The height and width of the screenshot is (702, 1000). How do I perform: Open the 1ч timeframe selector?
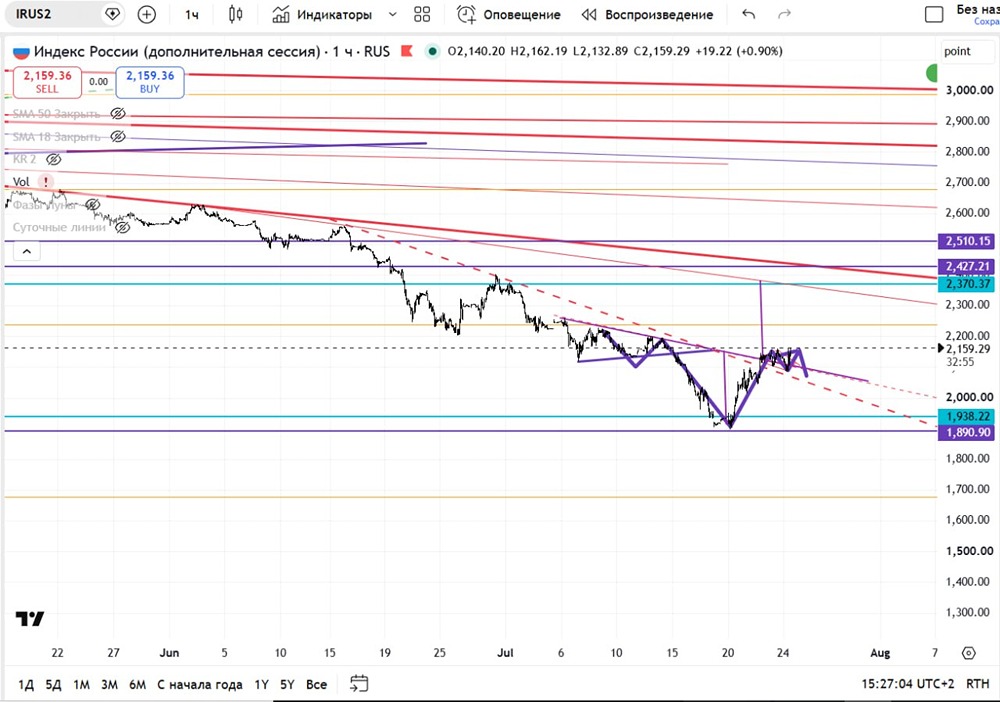point(192,14)
